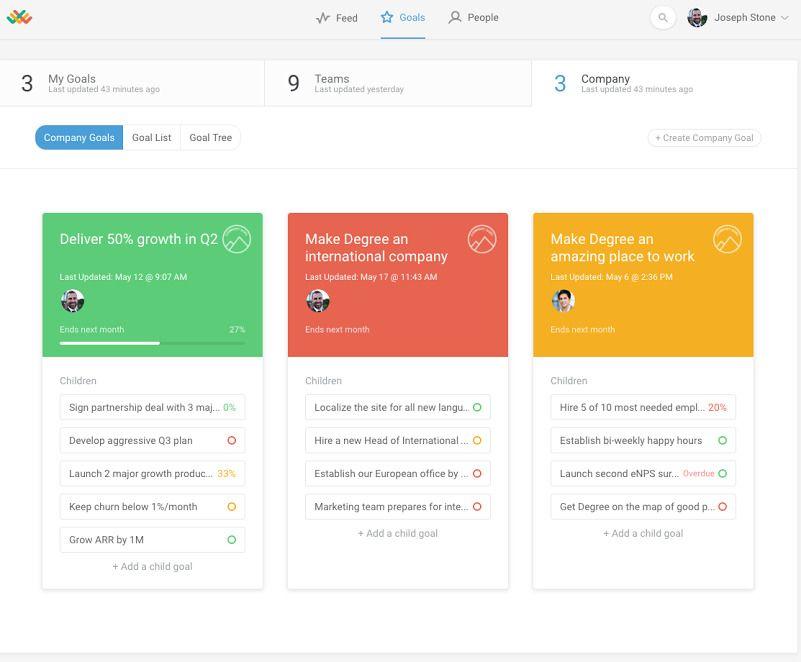Click red status circle for Marketing team prepares

coord(477,507)
